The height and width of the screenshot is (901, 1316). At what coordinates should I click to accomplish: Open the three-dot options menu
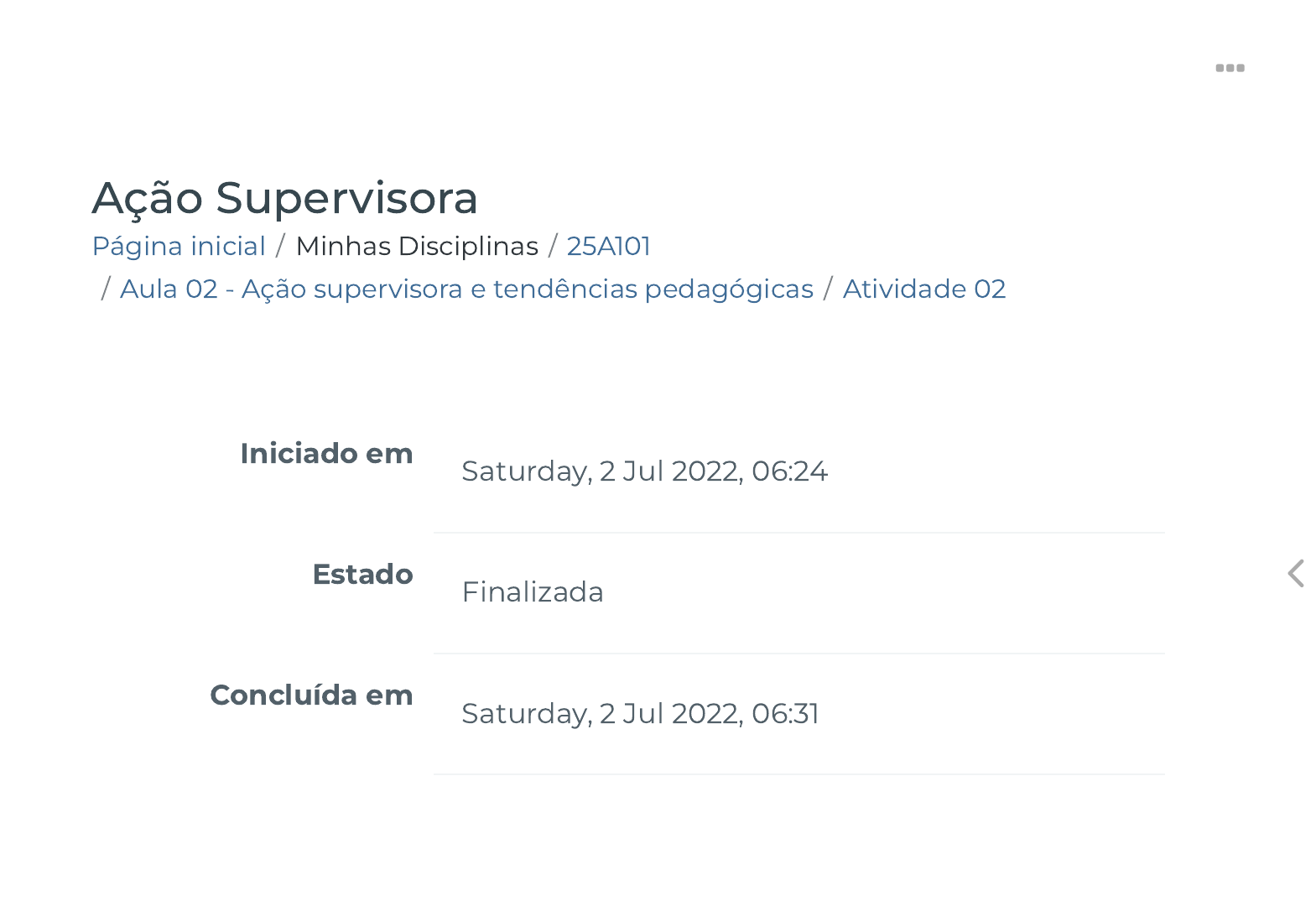(x=1230, y=68)
